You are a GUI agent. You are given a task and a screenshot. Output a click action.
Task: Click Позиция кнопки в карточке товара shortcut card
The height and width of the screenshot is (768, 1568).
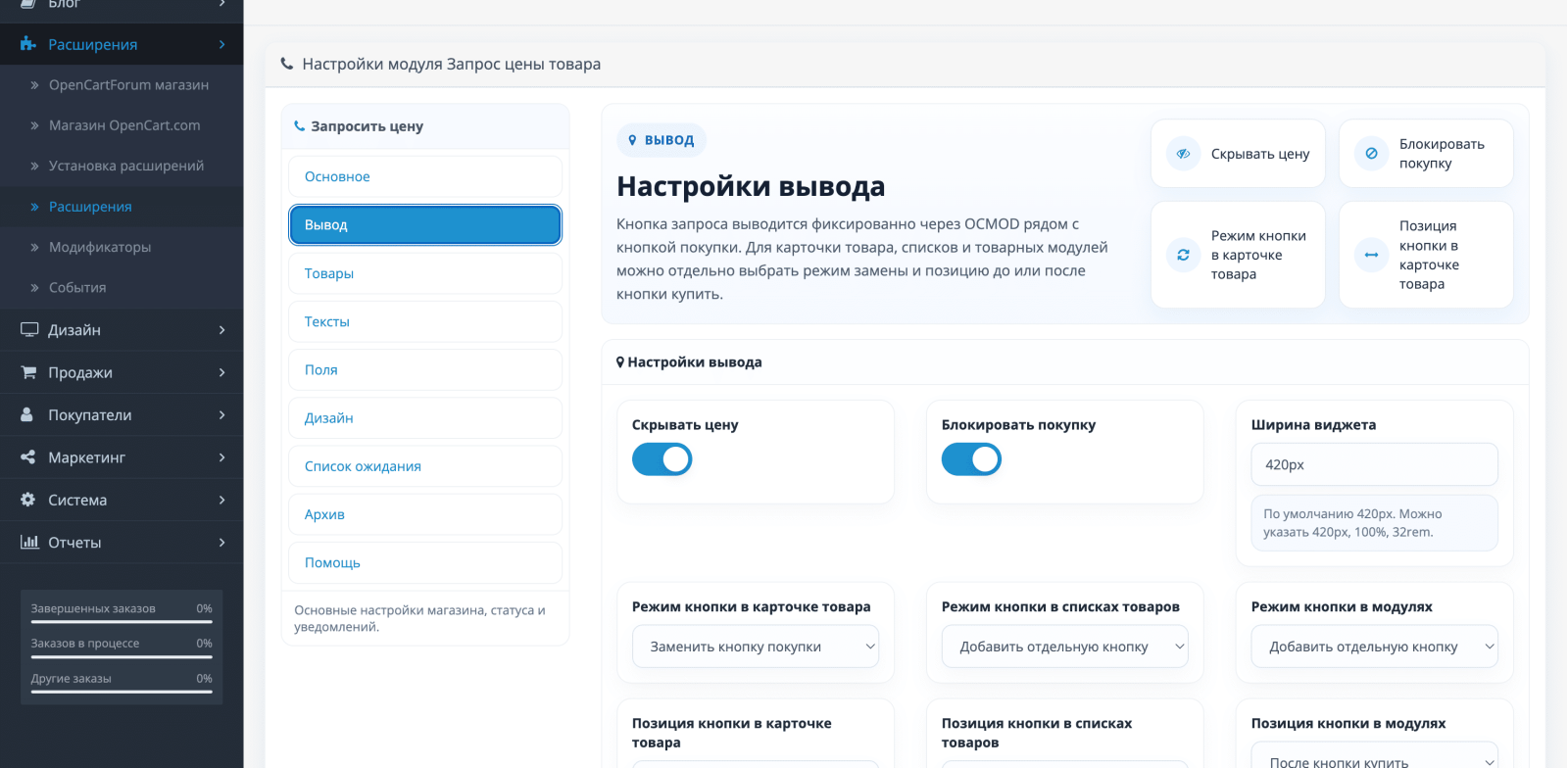[x=1426, y=255]
